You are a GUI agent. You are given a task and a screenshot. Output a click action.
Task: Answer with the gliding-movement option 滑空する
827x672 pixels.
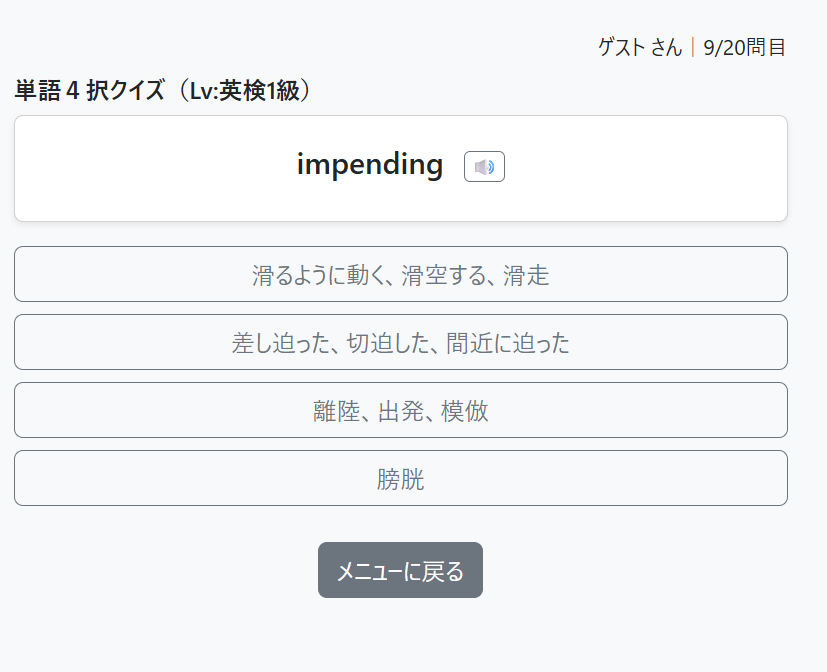(401, 274)
